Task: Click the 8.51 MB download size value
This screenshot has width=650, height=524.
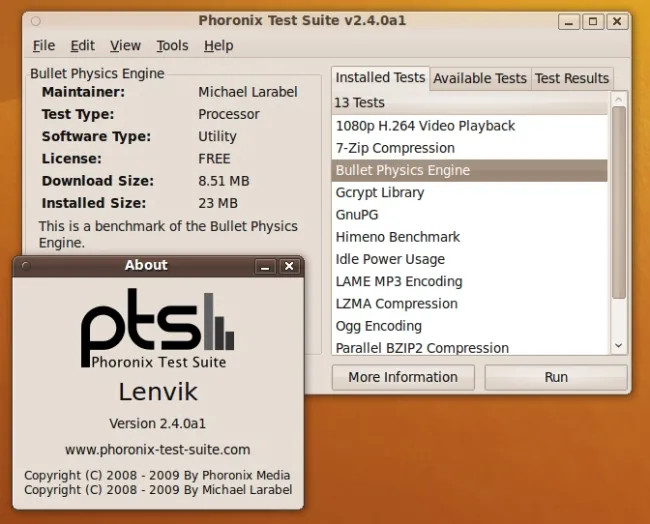Action: (x=224, y=181)
